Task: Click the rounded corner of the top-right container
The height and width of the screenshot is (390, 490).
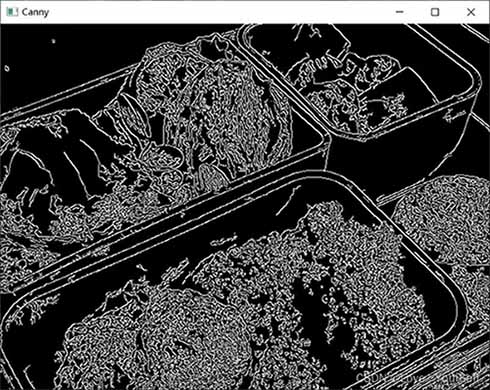Action: point(472,78)
